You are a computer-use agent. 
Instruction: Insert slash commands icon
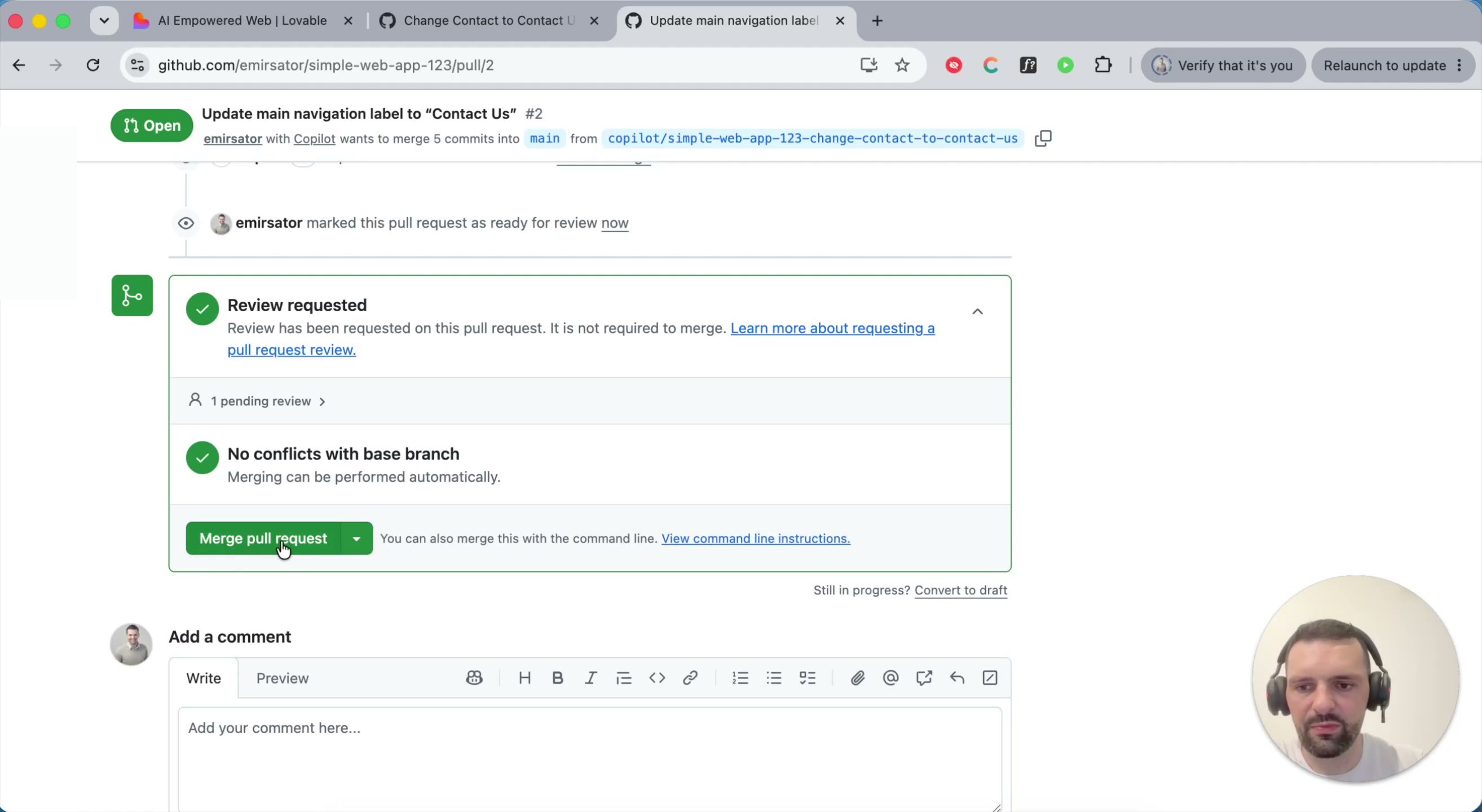990,678
